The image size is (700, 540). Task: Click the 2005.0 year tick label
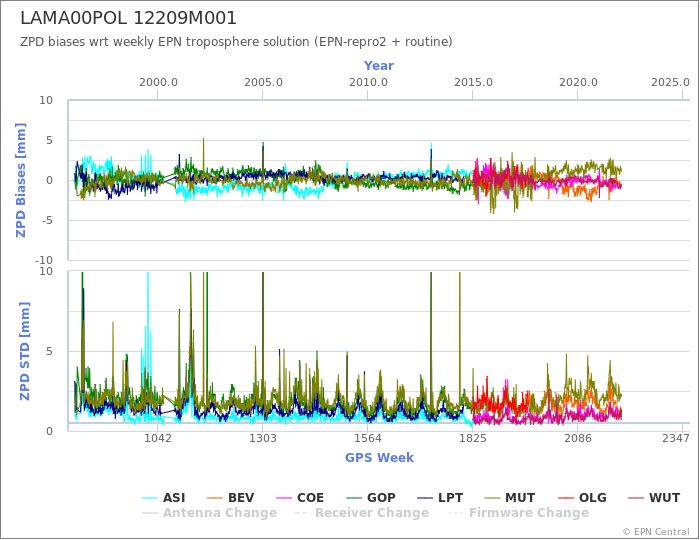[263, 83]
